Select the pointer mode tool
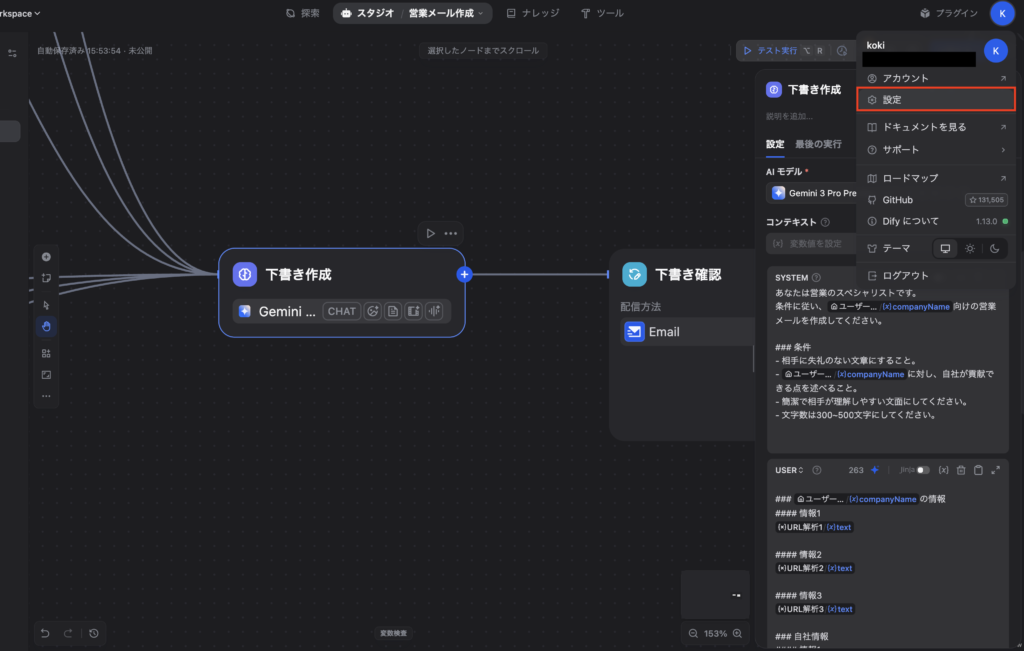The width and height of the screenshot is (1024, 651). click(46, 304)
